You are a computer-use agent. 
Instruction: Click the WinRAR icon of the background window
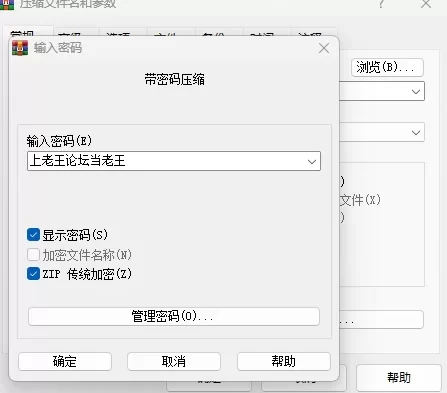click(7, 5)
